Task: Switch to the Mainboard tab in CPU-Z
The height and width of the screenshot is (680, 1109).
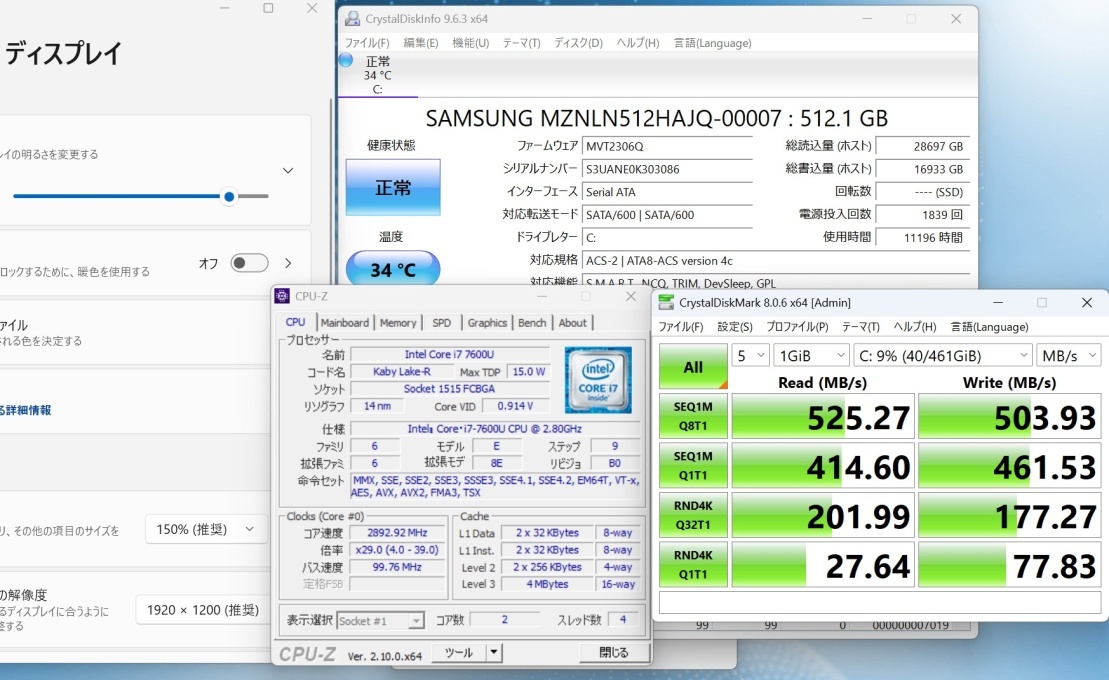Action: (344, 323)
